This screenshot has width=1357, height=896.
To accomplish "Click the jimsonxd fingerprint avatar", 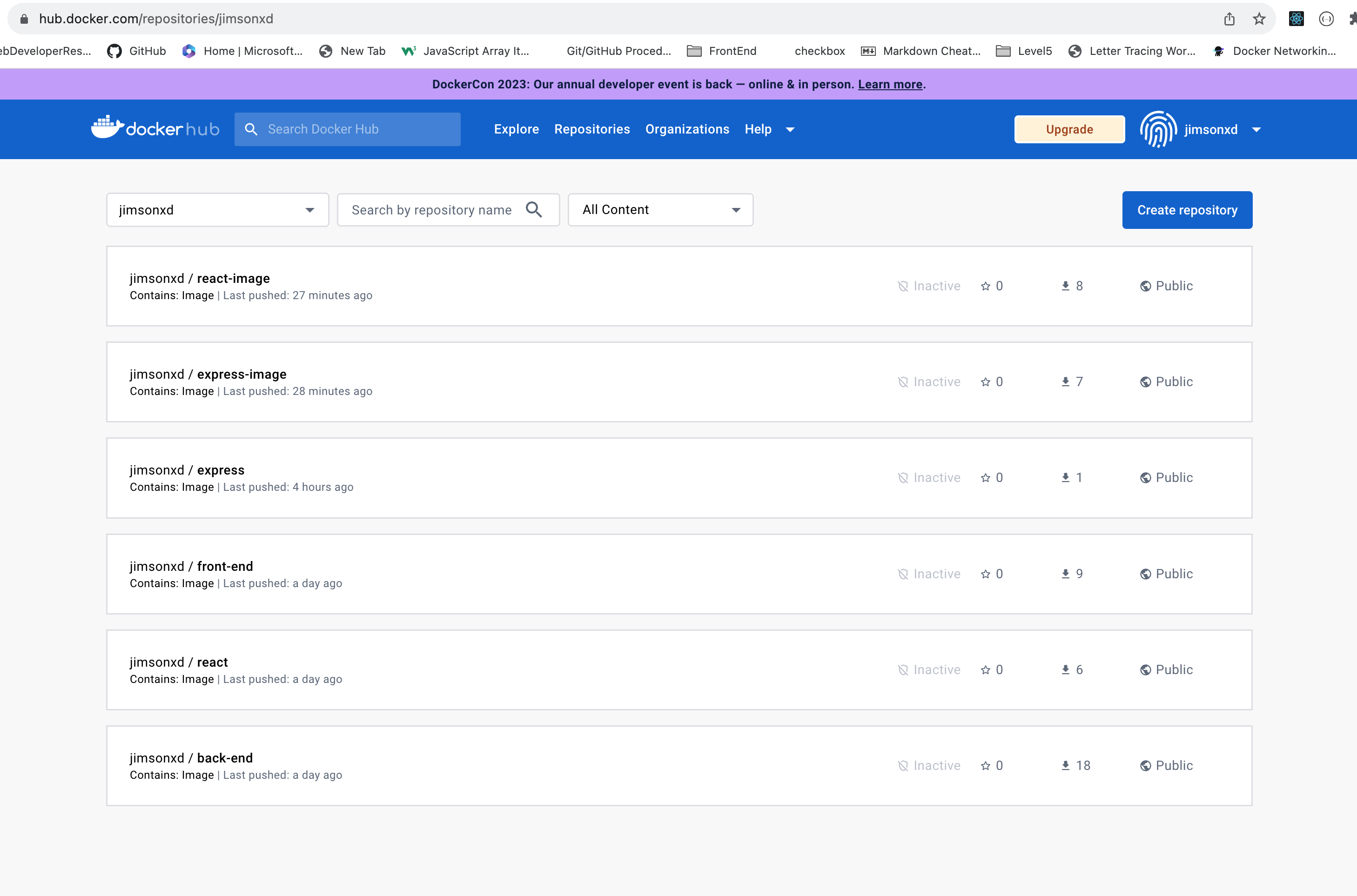I will [1158, 129].
